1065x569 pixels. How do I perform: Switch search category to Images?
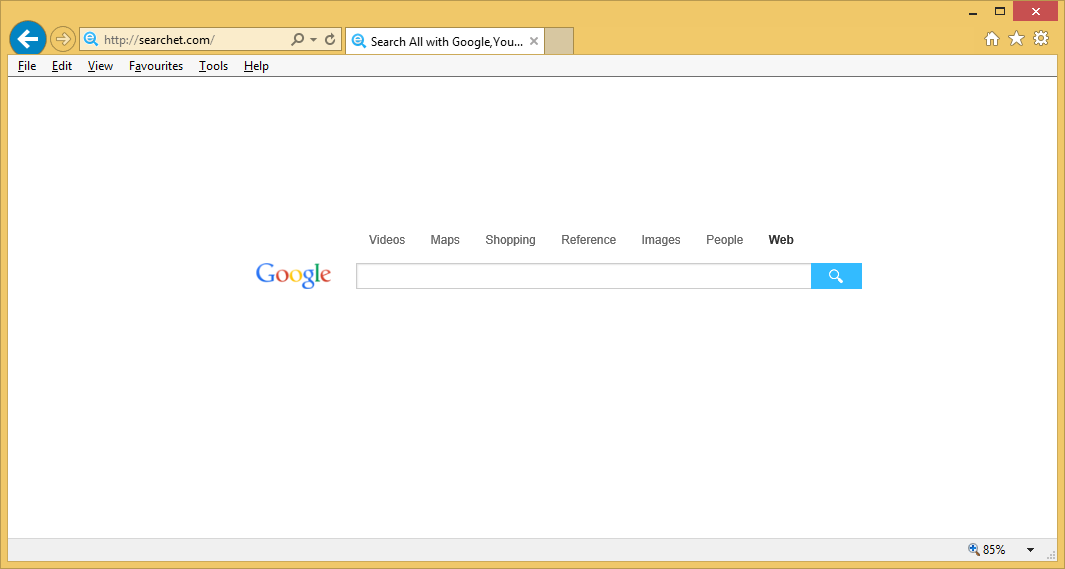[661, 240]
